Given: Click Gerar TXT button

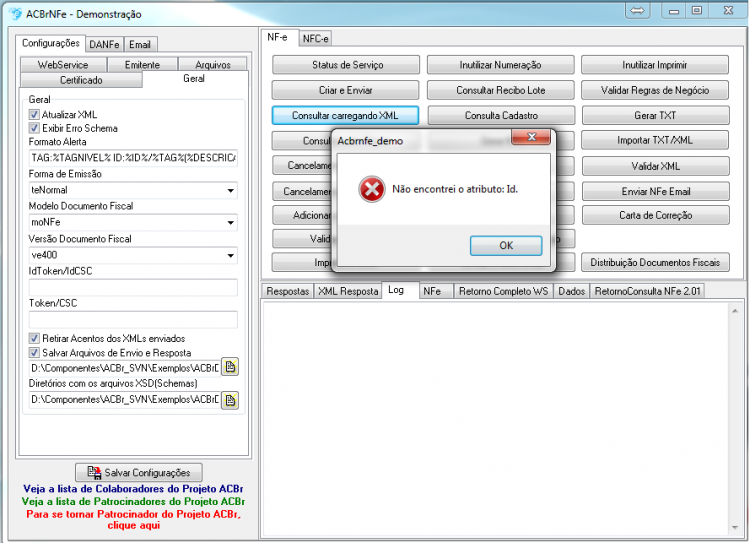Looking at the screenshot, I should [x=655, y=115].
